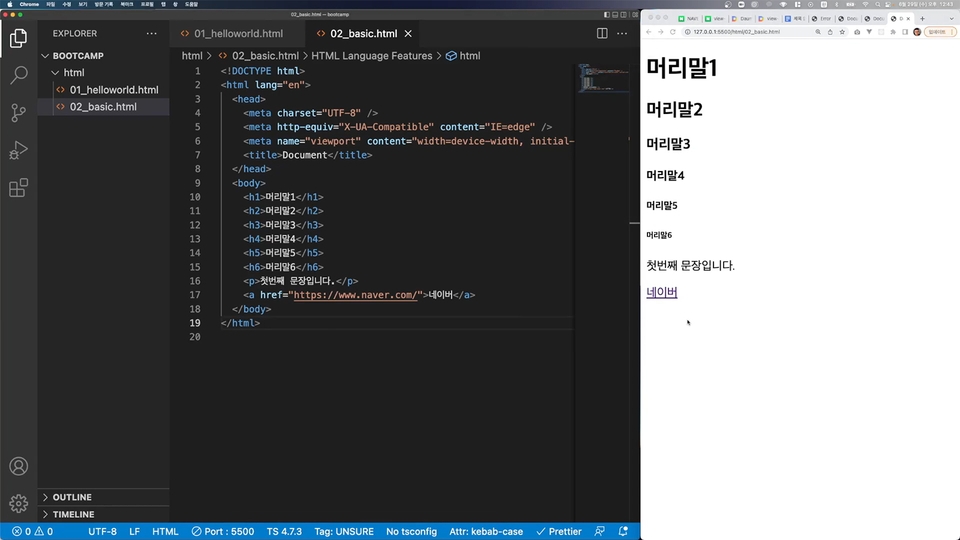The width and height of the screenshot is (960, 540).
Task: Split the editor to the right
Action: pos(602,34)
